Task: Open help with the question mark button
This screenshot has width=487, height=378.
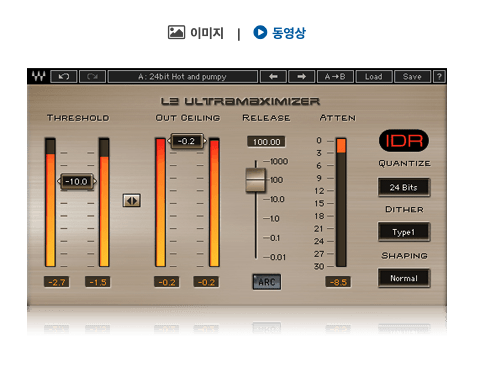Action: click(439, 77)
